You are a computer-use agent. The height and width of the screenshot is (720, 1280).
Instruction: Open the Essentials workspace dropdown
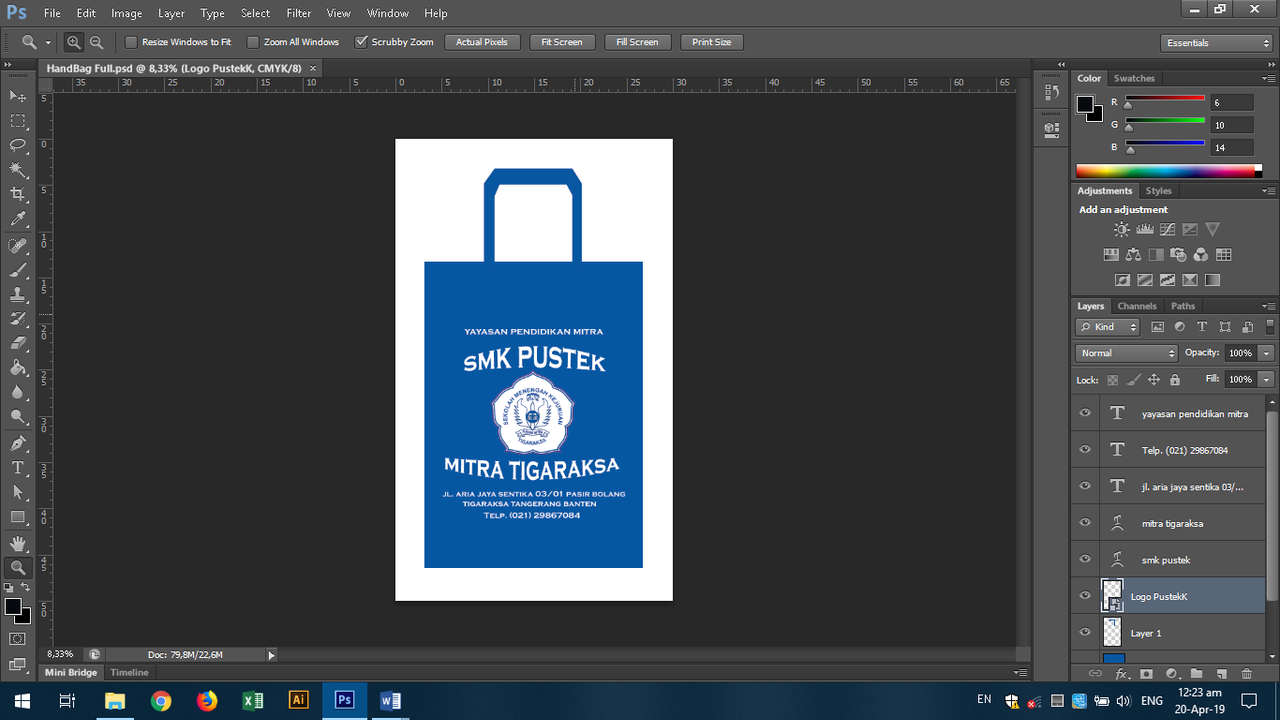pyautogui.click(x=1217, y=43)
